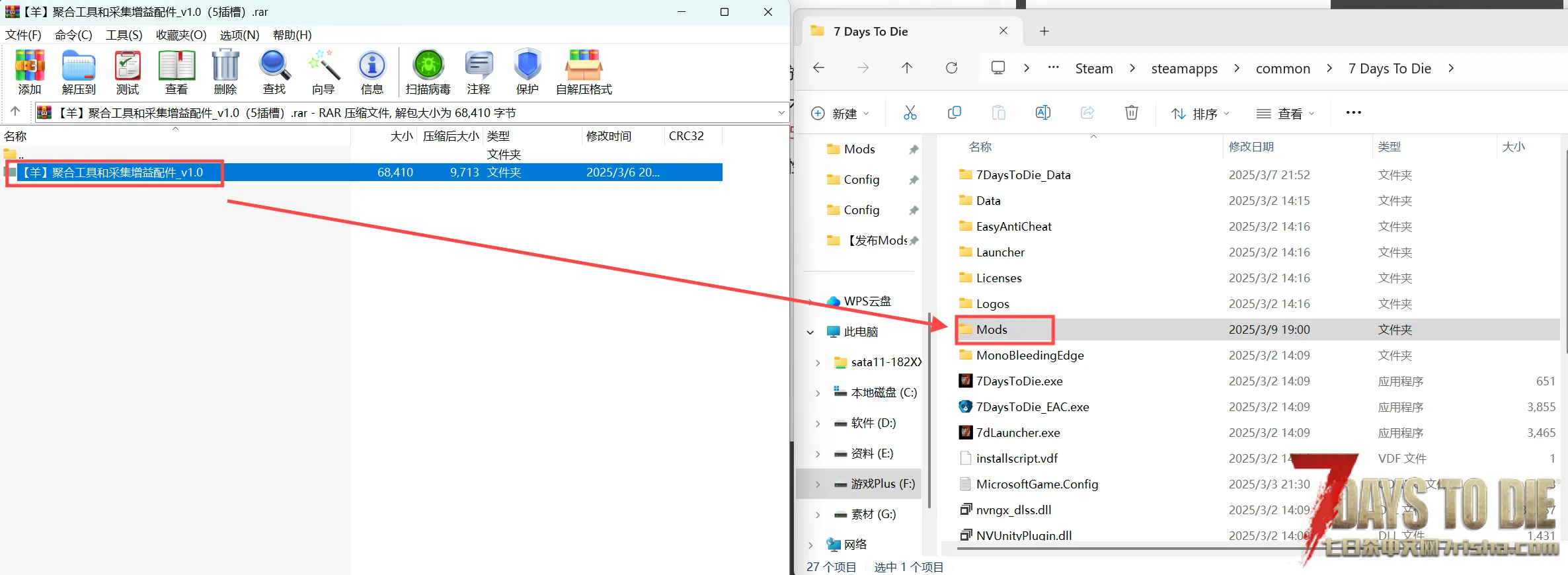Viewport: 1568px width, 575px height.
Task: Close the 7 Days To Die tab
Action: [x=1003, y=31]
